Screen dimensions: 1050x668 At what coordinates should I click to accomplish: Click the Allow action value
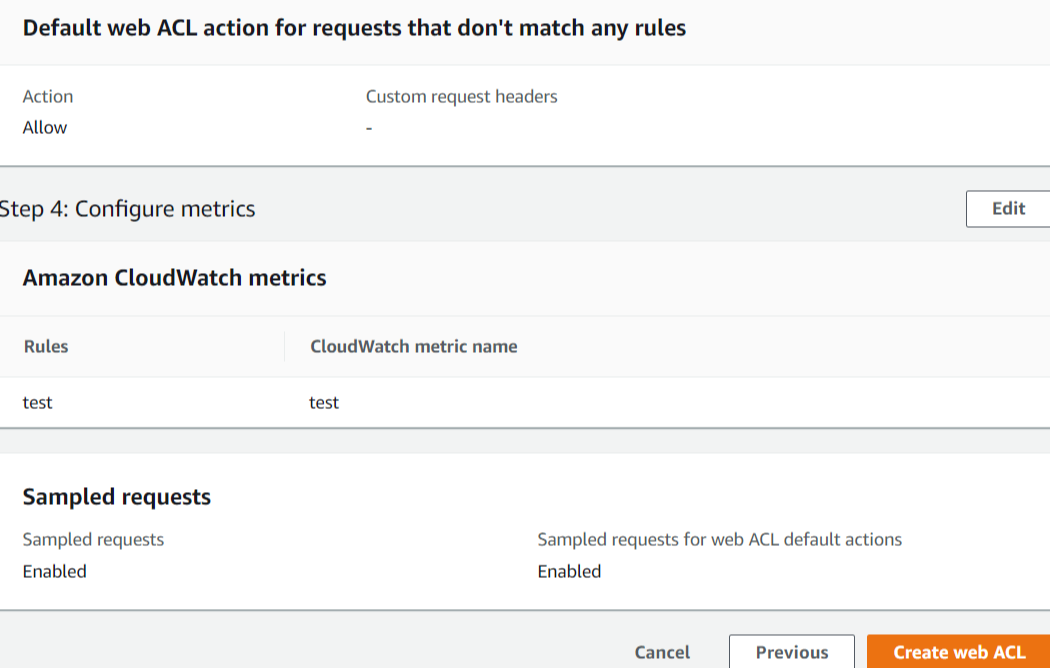tap(45, 128)
